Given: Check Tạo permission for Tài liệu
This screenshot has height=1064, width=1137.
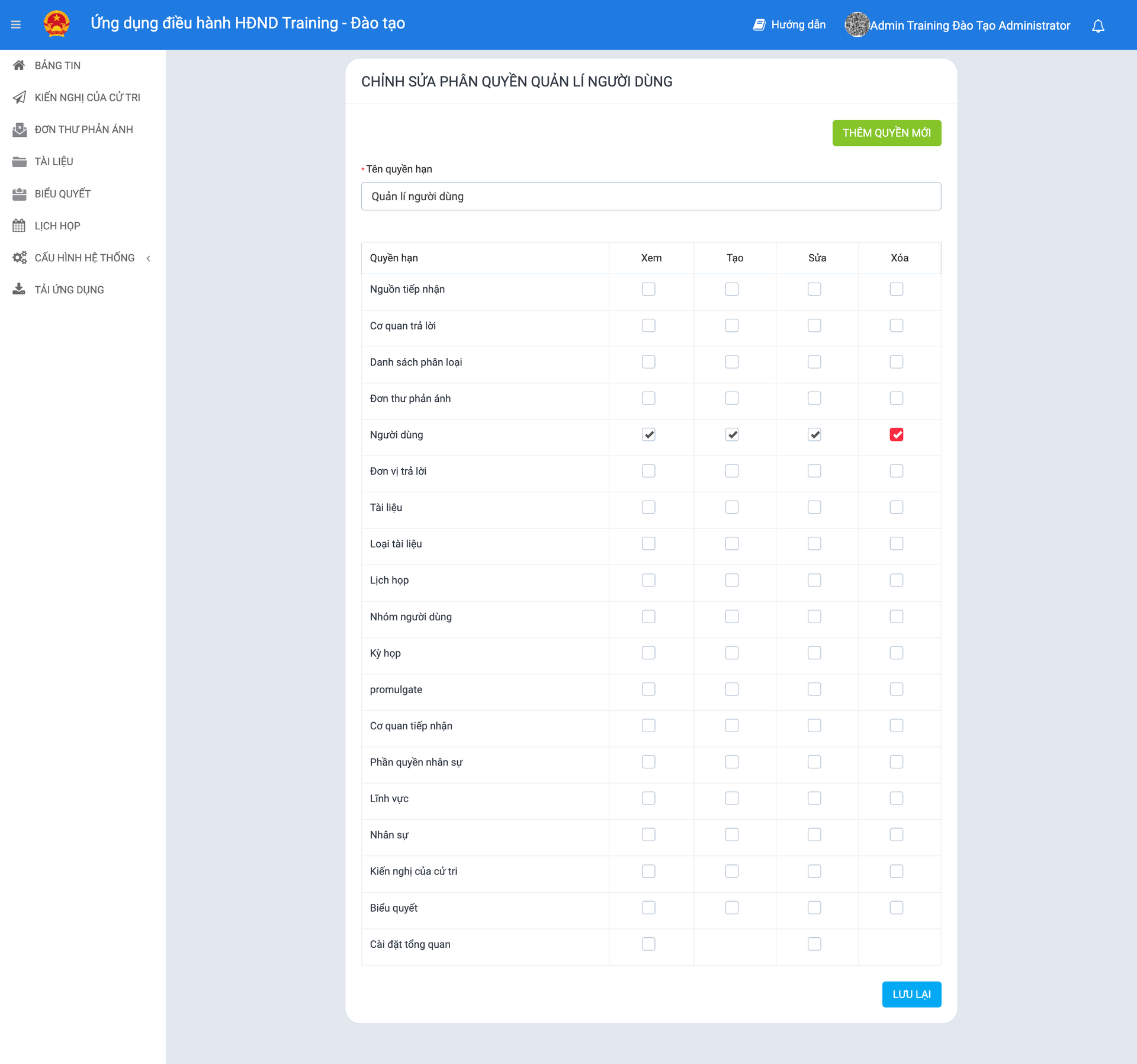Looking at the screenshot, I should click(731, 507).
